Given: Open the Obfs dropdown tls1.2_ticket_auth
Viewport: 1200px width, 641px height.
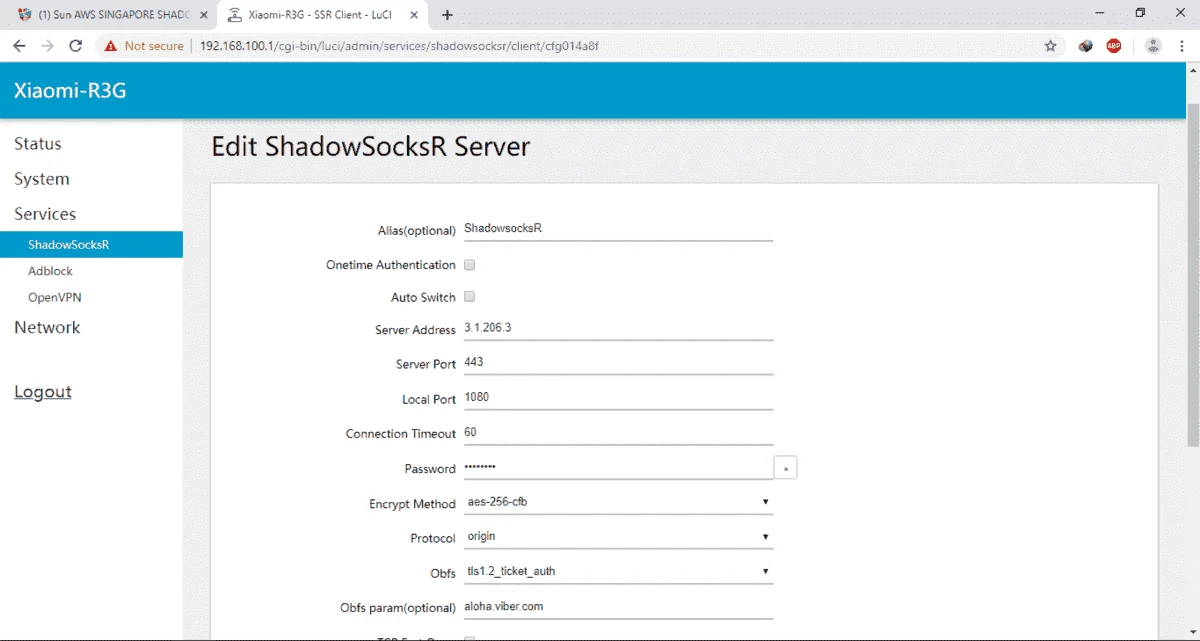Looking at the screenshot, I should point(618,572).
